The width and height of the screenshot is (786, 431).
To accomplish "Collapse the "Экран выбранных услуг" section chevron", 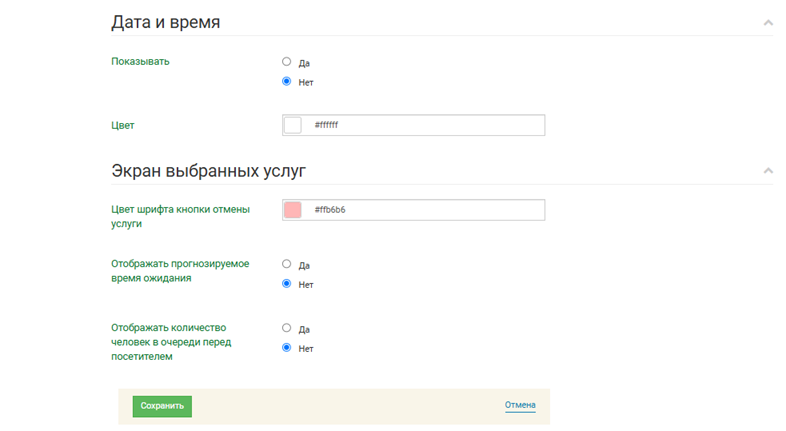I will click(x=767, y=171).
